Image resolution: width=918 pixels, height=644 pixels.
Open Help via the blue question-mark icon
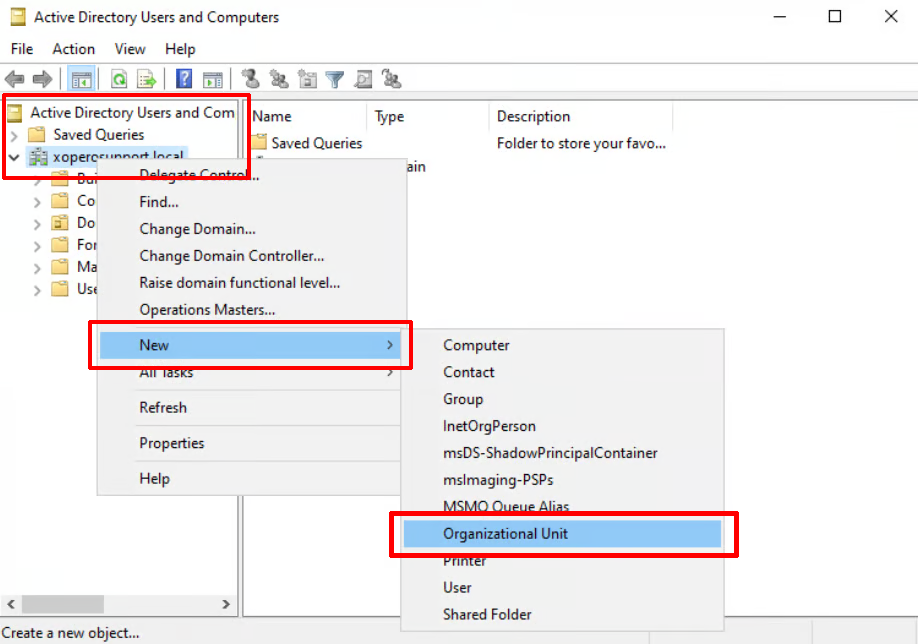point(184,79)
